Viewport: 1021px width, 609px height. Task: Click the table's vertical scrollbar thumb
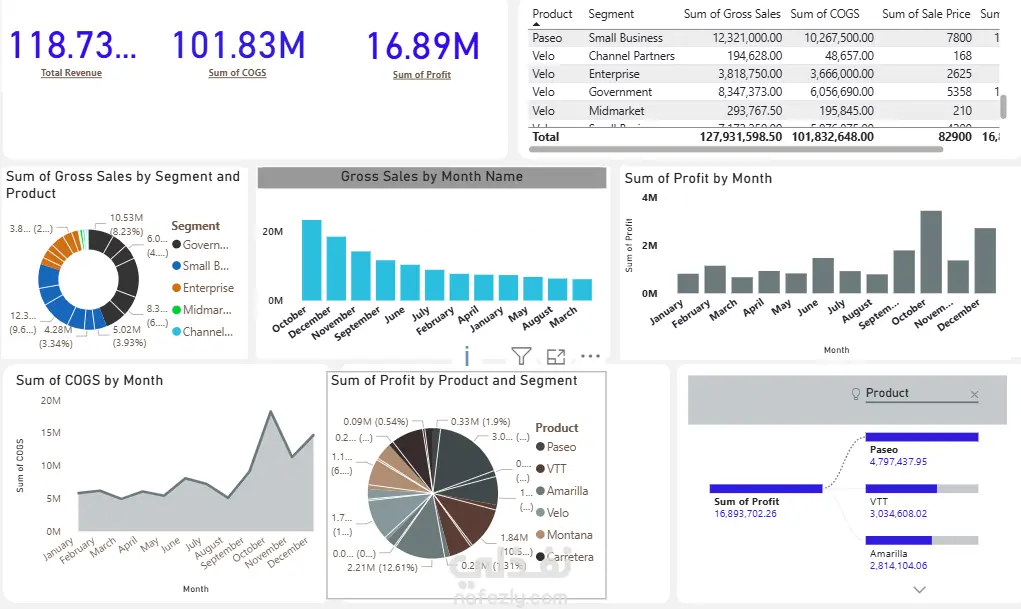1003,106
